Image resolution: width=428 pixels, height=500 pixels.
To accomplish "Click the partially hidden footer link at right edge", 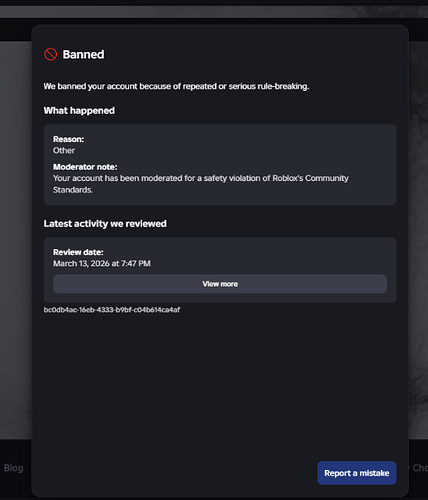I will [419, 468].
